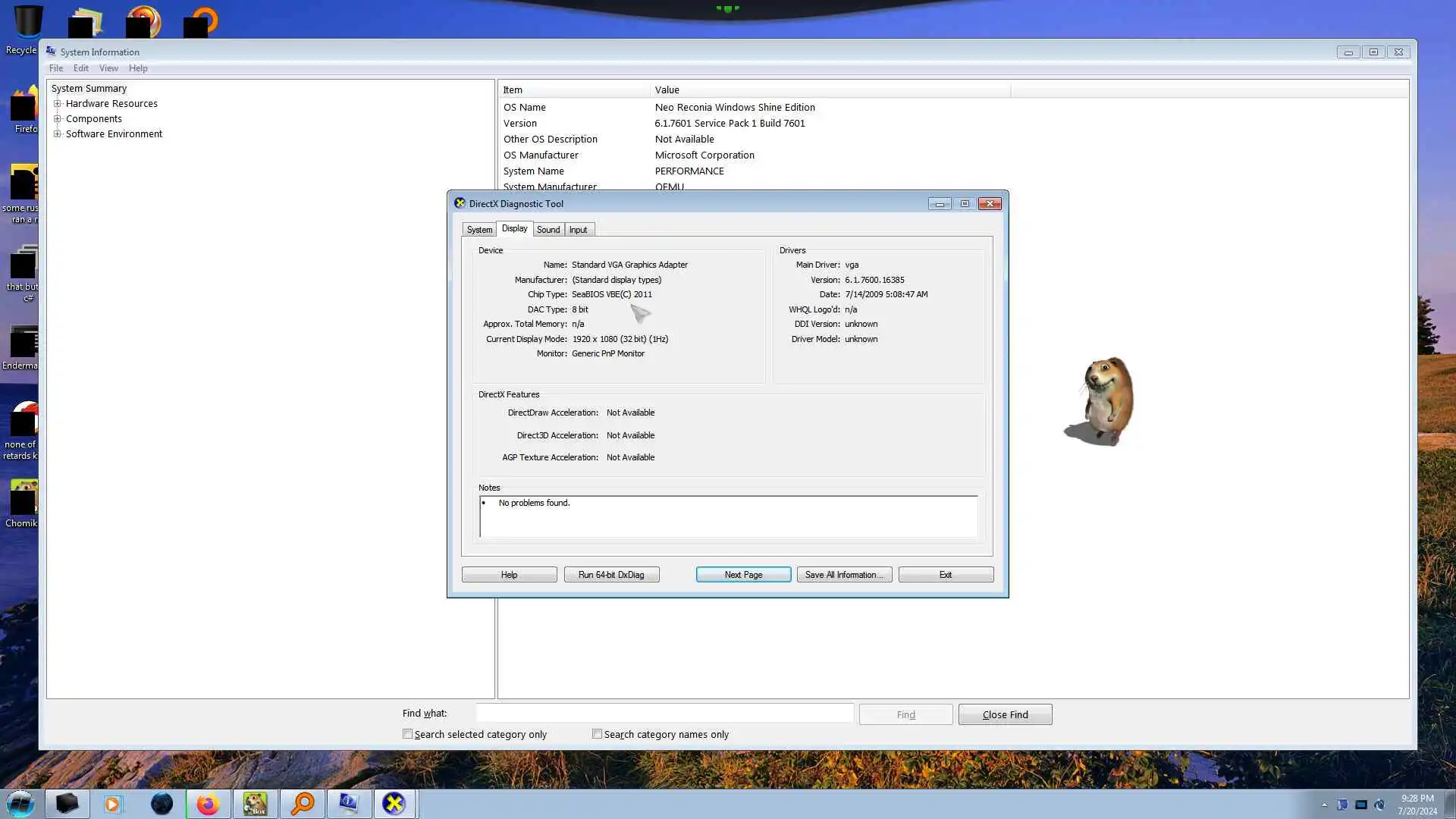
Task: Click the DirectX Diagnostic taskbar icon
Action: 394,804
